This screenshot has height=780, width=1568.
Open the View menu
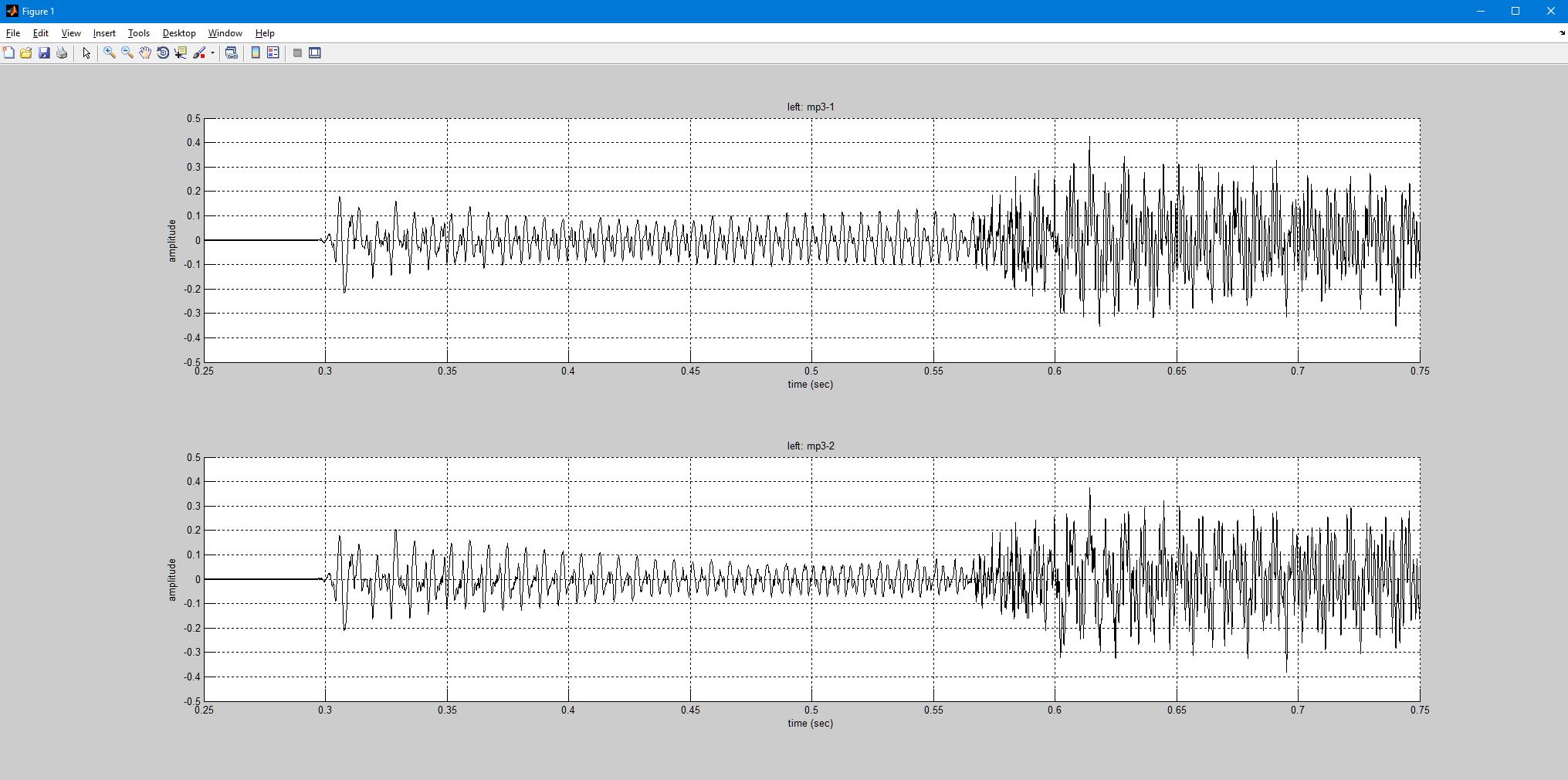(71, 33)
